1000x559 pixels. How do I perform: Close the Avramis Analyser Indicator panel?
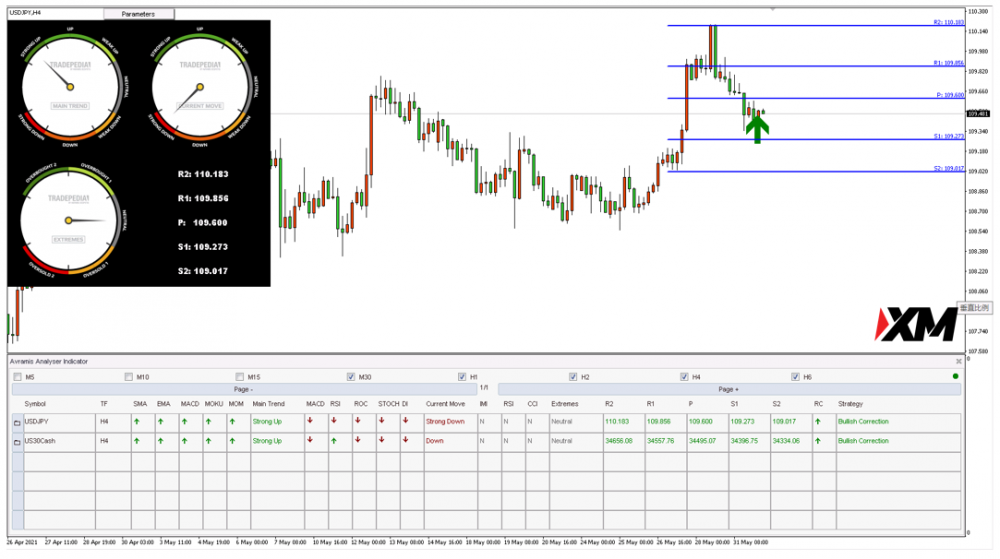coord(959,361)
